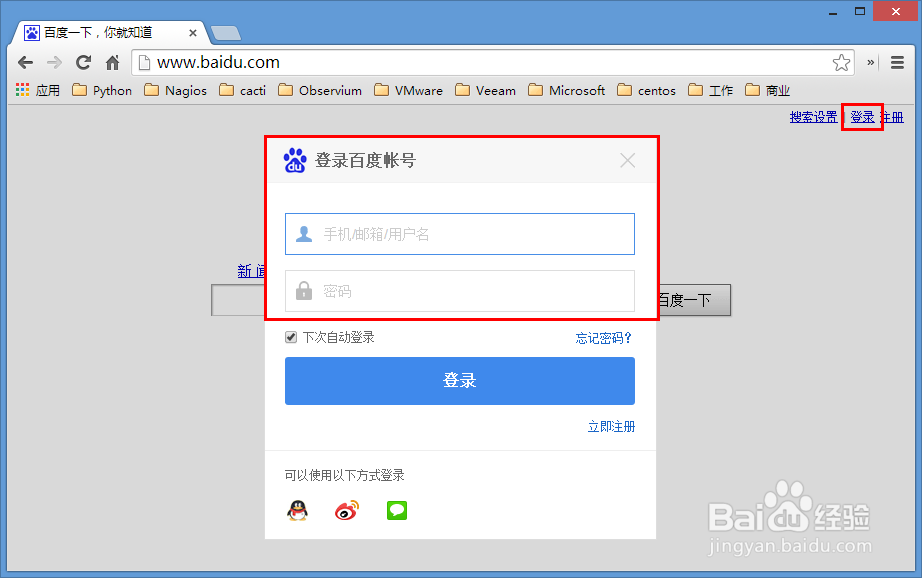Click the browser Back arrow

25,62
